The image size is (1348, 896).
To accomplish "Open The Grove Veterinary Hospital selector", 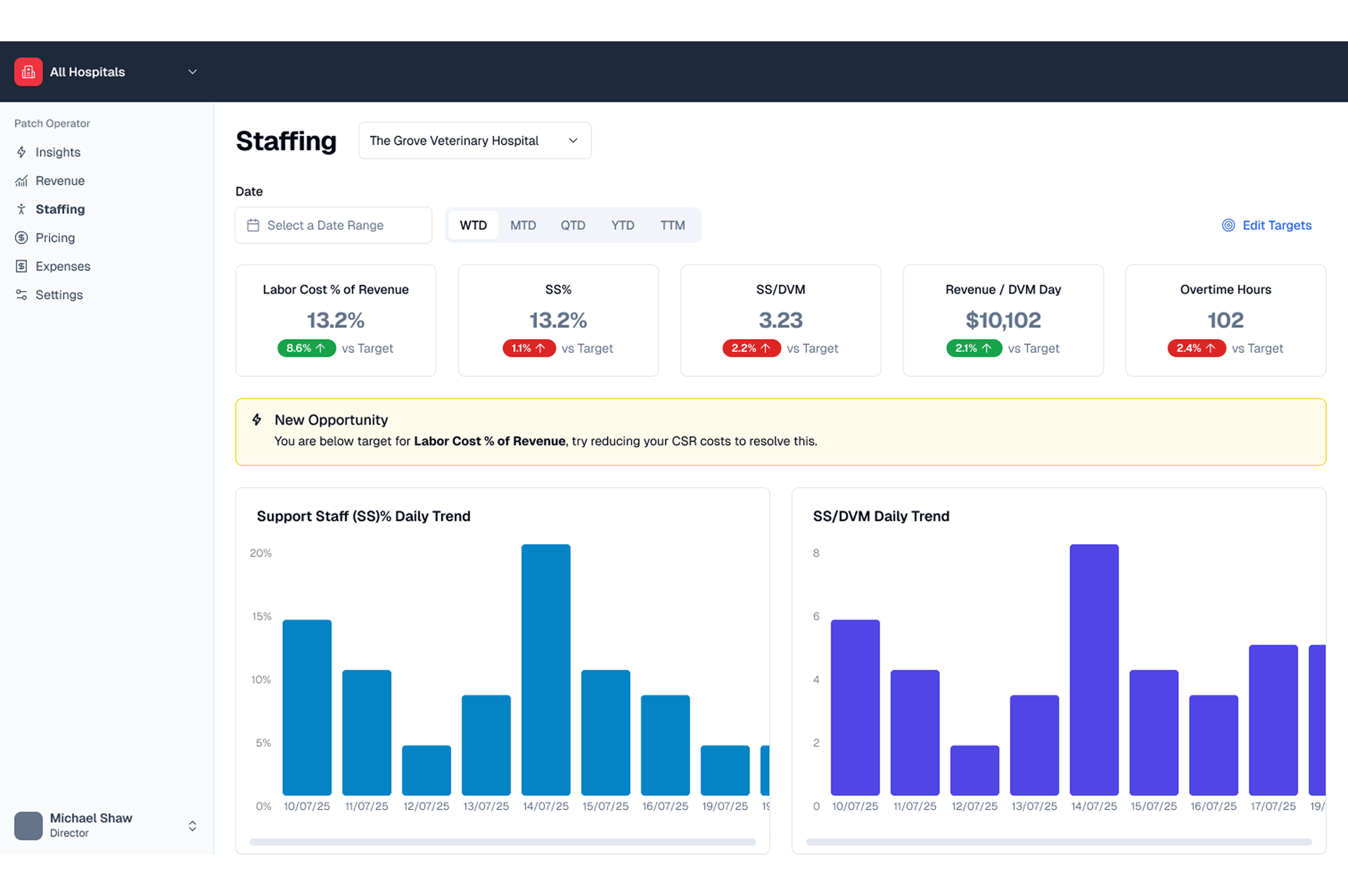I will tap(475, 140).
